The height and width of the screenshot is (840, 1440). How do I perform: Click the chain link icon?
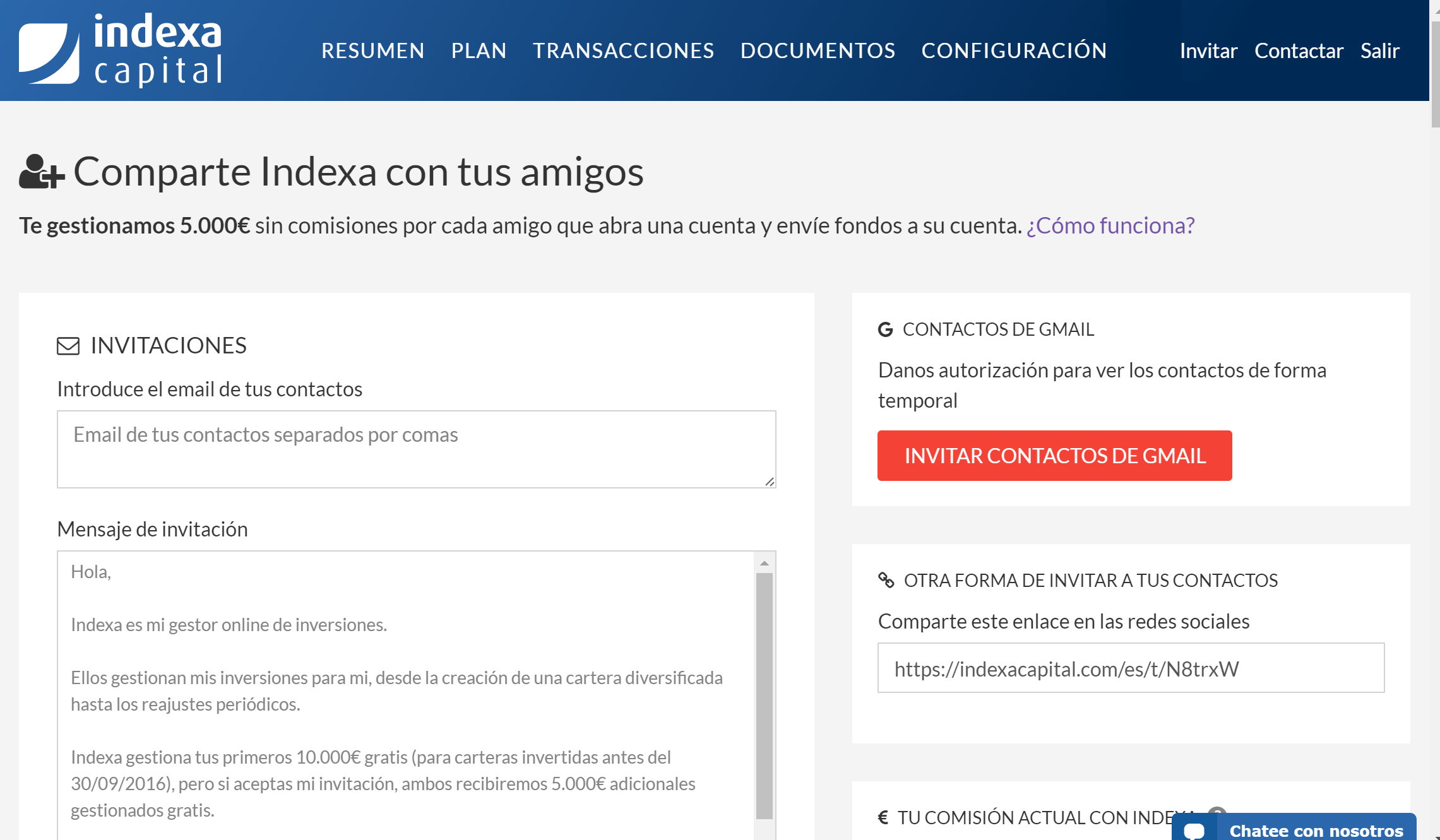click(x=886, y=580)
